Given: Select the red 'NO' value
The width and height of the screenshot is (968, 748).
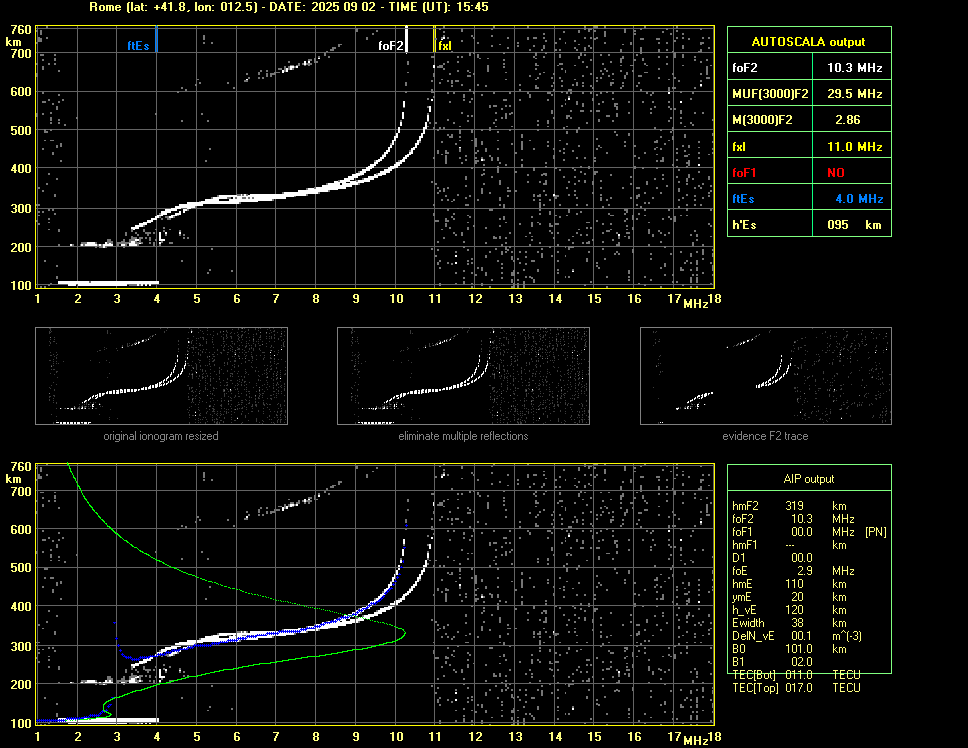Looking at the screenshot, I should [836, 173].
